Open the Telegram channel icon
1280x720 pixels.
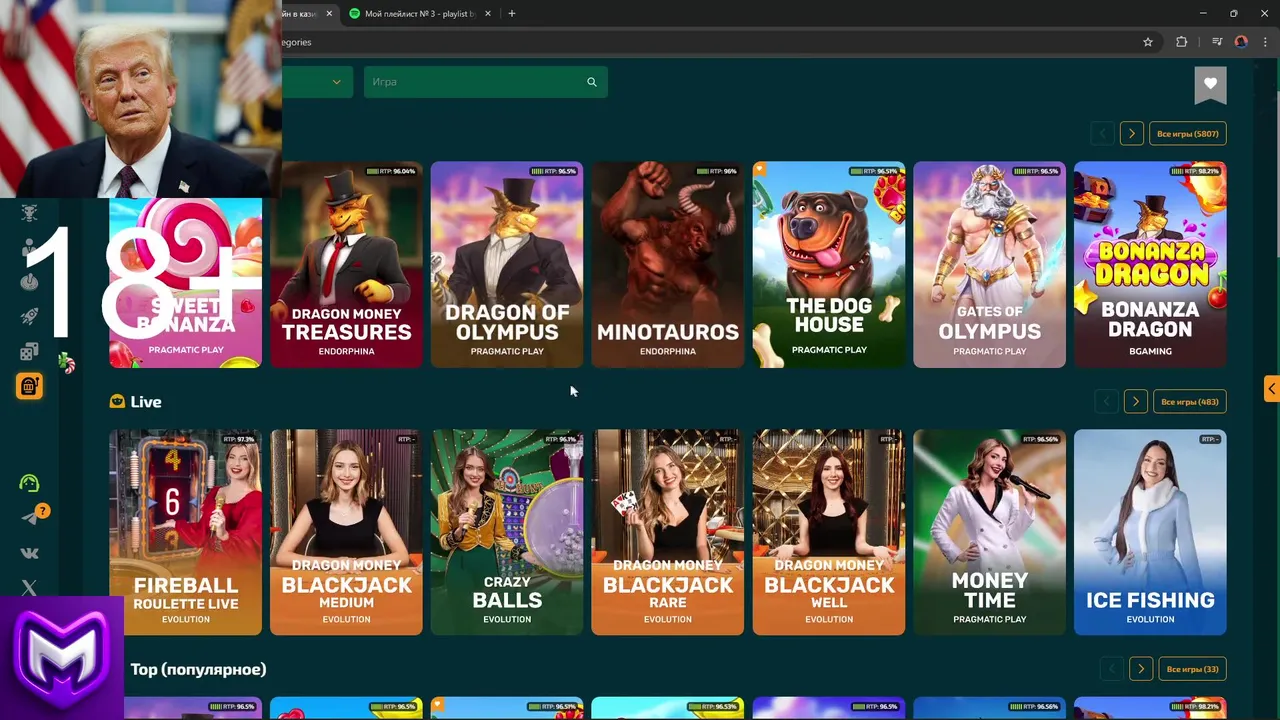30,518
